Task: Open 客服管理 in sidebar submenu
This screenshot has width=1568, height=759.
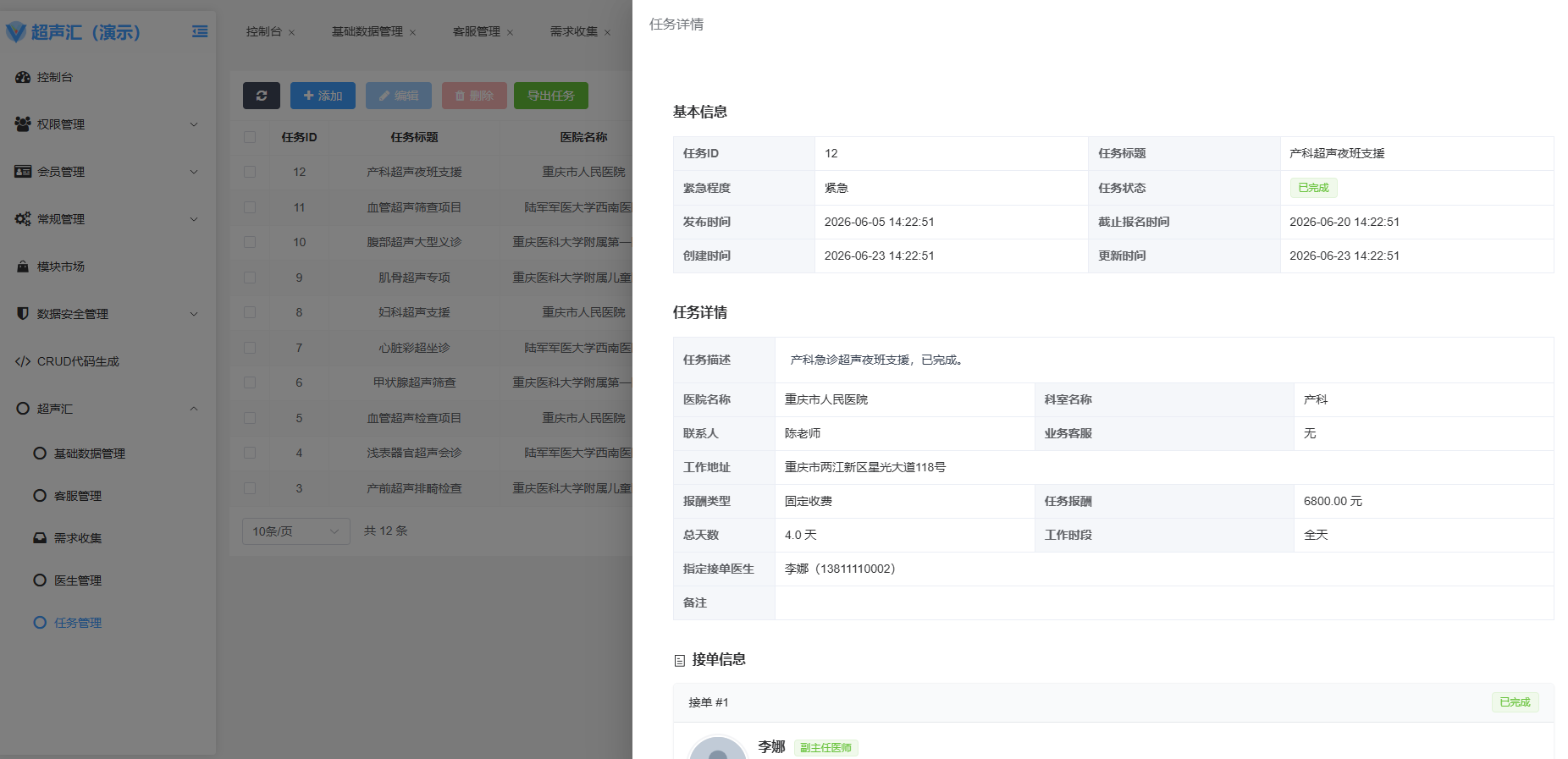Action: (77, 496)
